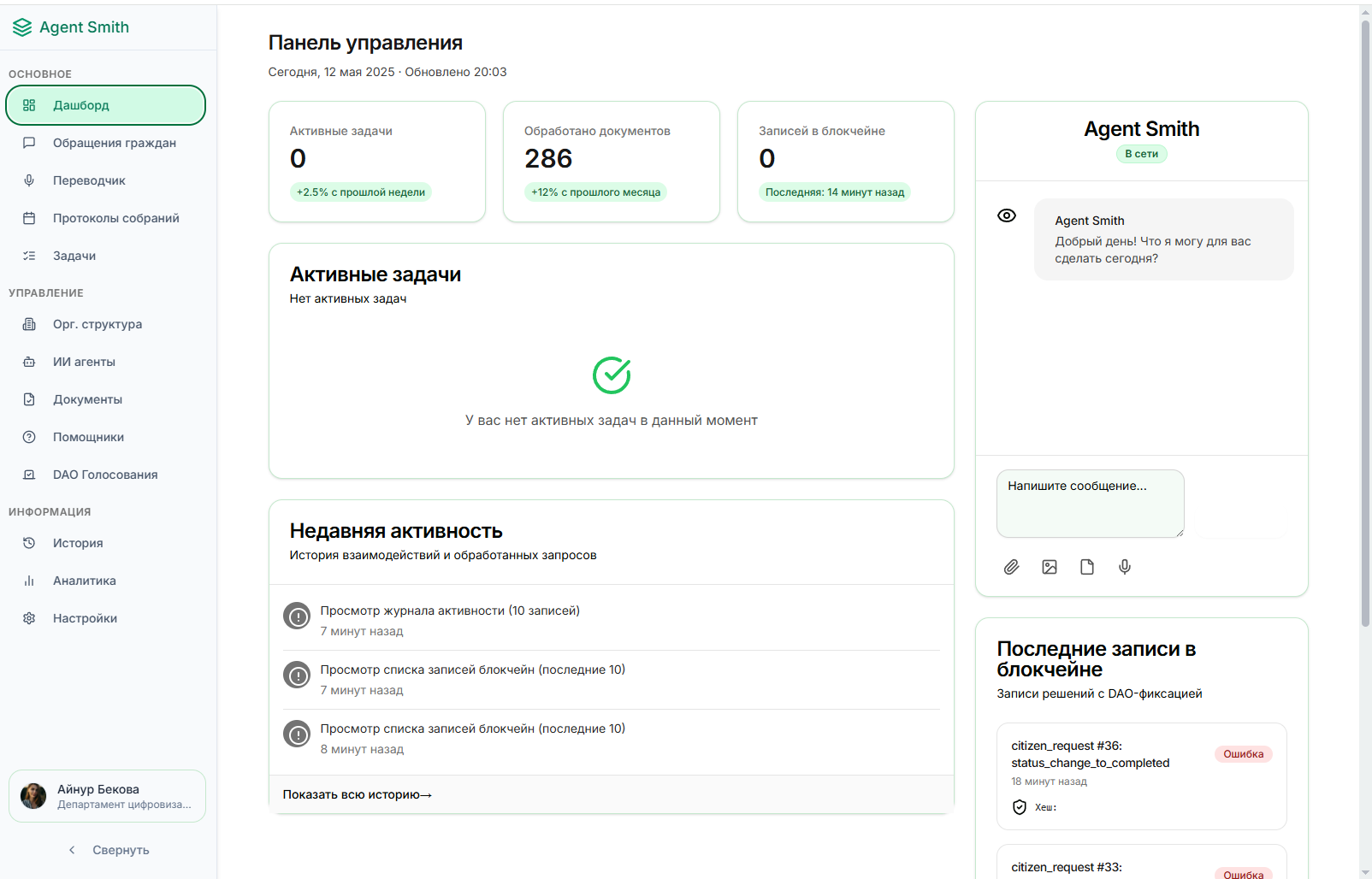Click the image upload icon in chat
This screenshot has width=1372, height=879.
click(1050, 567)
